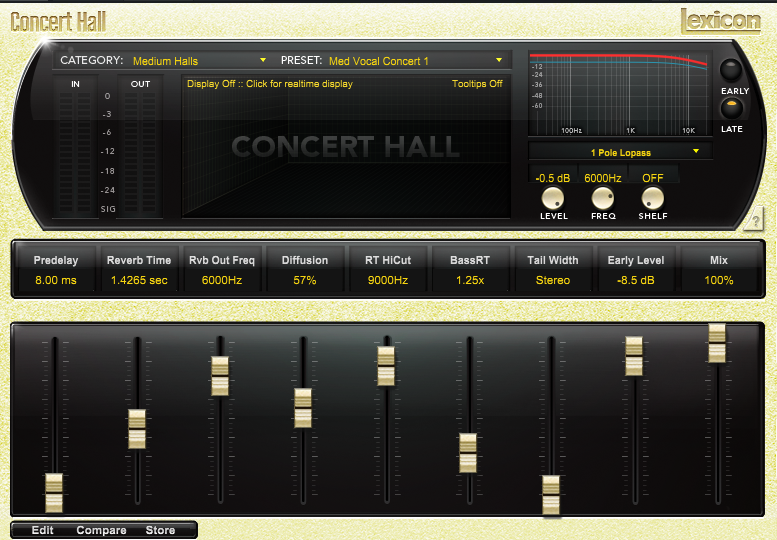Click the Edit tab
This screenshot has height=540, width=777.
tap(42, 530)
